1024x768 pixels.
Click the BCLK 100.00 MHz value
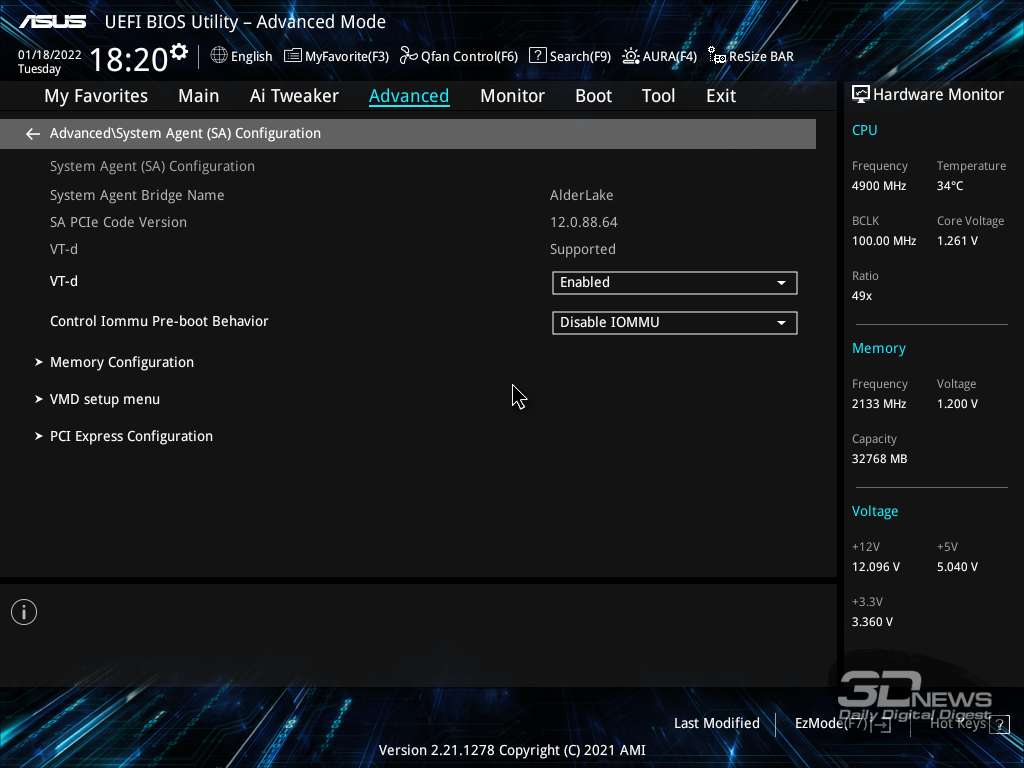884,241
